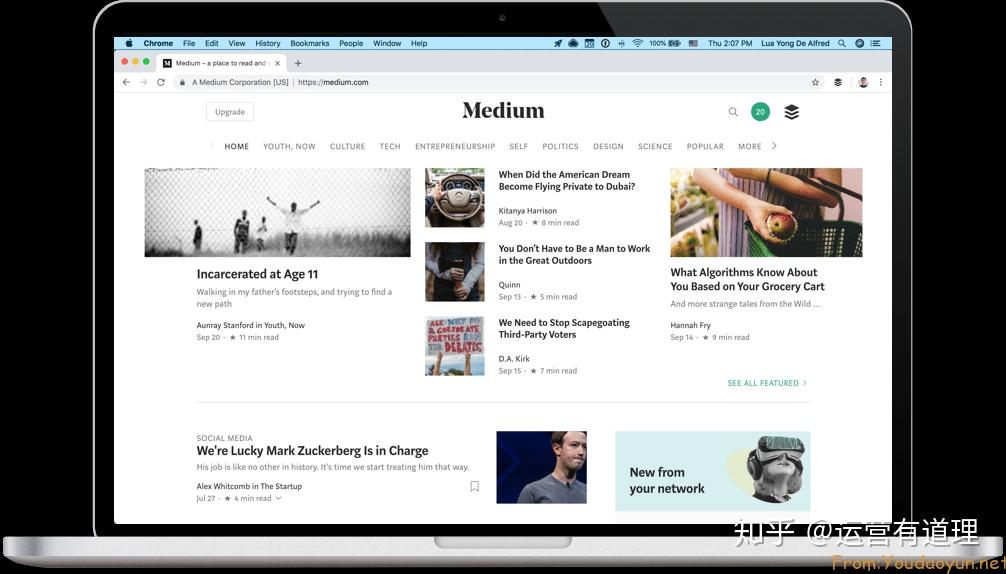
Task: Click author name Hannah Fry
Action: pyautogui.click(x=690, y=325)
